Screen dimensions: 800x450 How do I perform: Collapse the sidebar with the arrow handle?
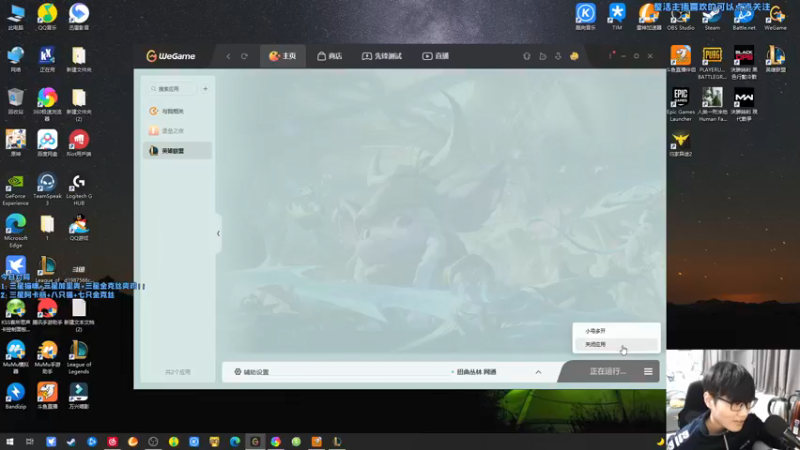pos(218,234)
